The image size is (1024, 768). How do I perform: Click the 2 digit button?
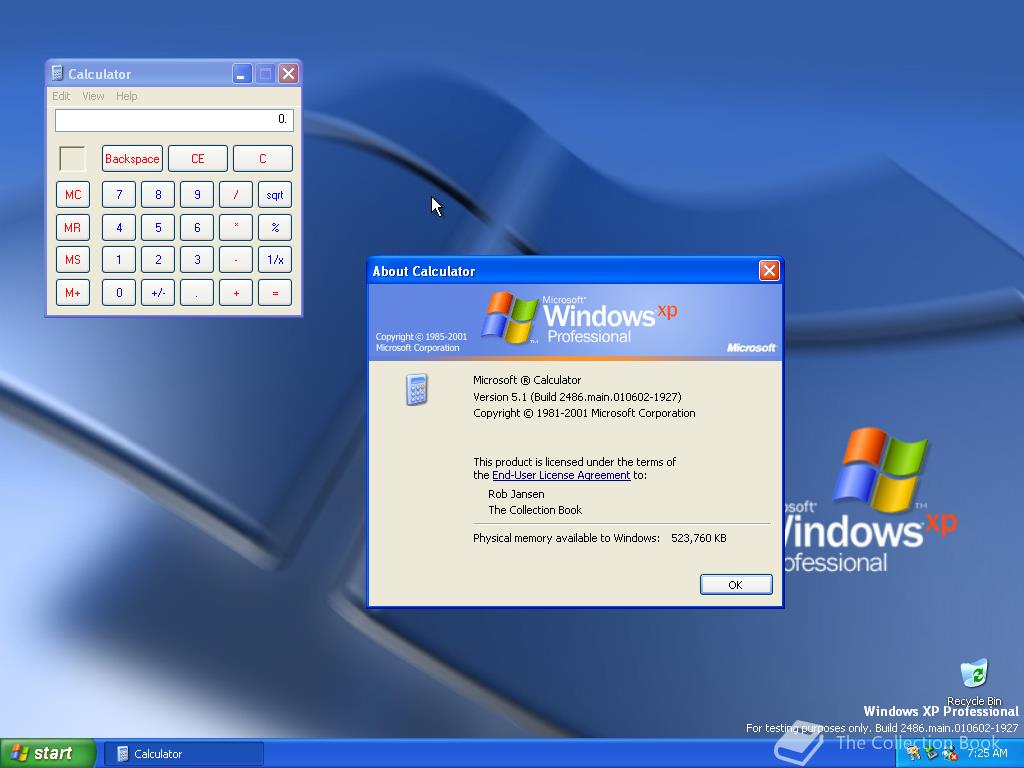(158, 260)
